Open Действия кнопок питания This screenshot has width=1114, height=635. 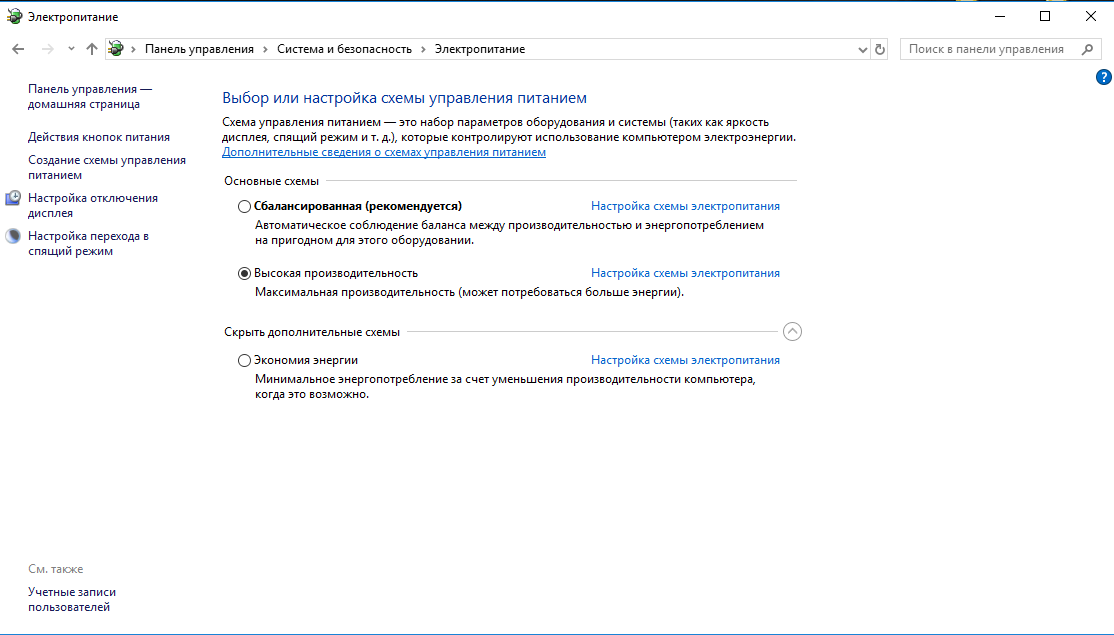click(x=99, y=137)
